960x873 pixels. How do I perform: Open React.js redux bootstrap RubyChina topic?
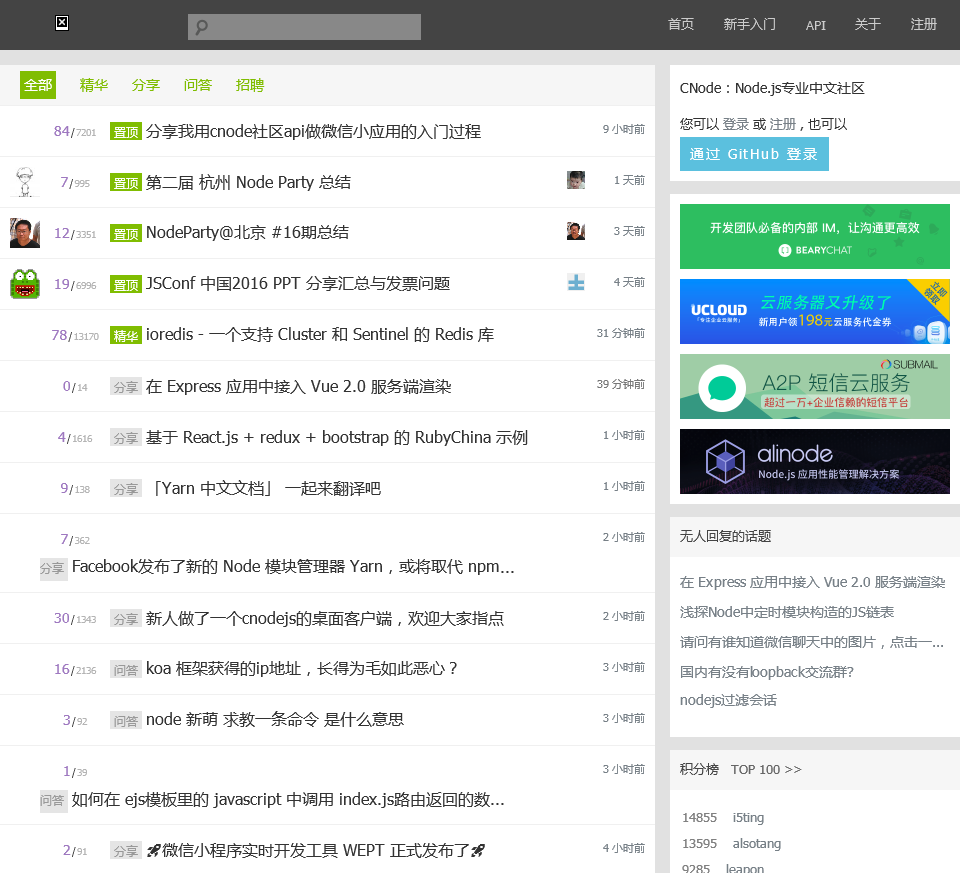[x=337, y=438]
